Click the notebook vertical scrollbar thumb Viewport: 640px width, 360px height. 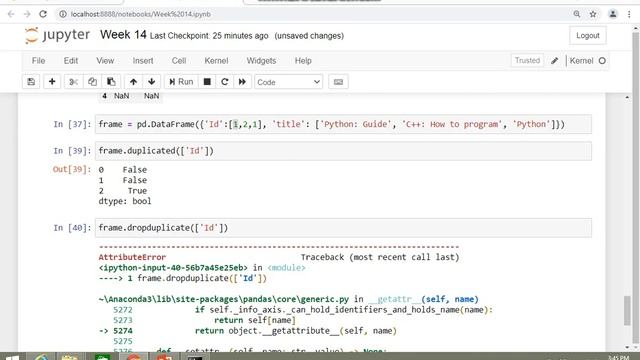click(627, 311)
